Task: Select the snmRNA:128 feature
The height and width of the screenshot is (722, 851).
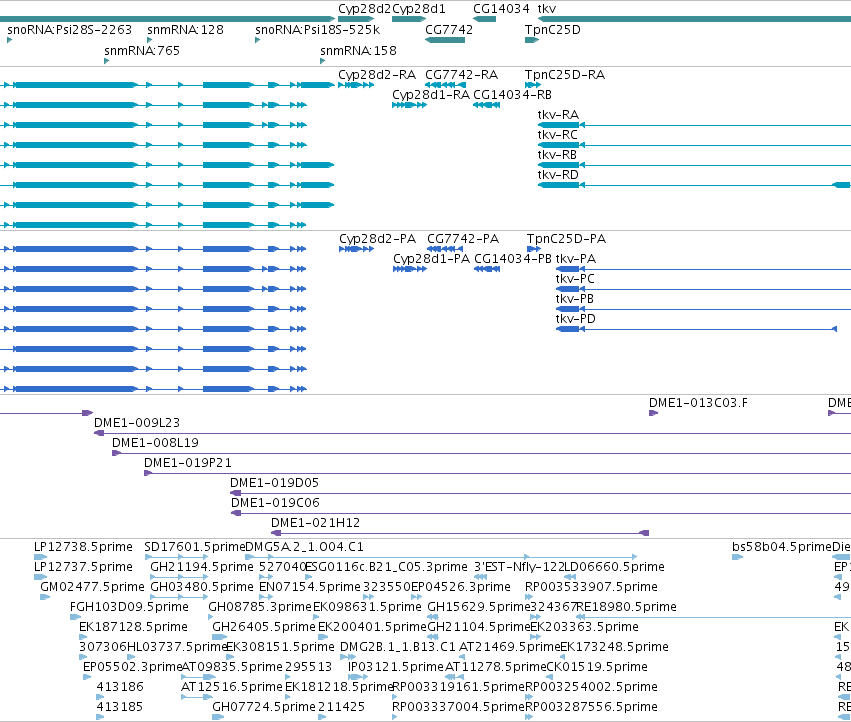Action: pos(185,29)
